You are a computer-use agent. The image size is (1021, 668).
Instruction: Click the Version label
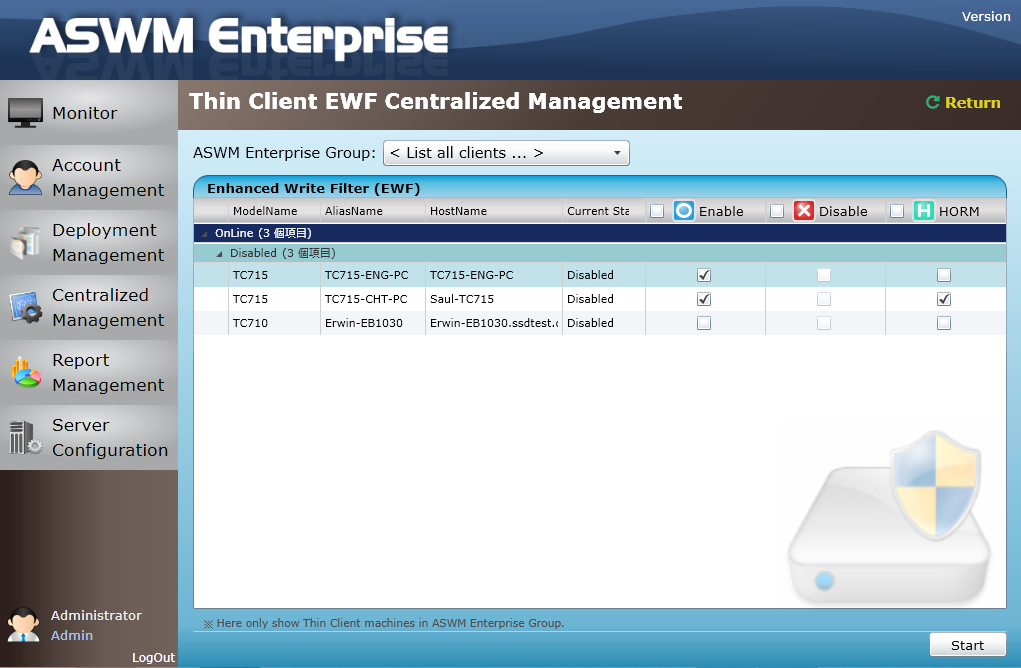point(986,17)
